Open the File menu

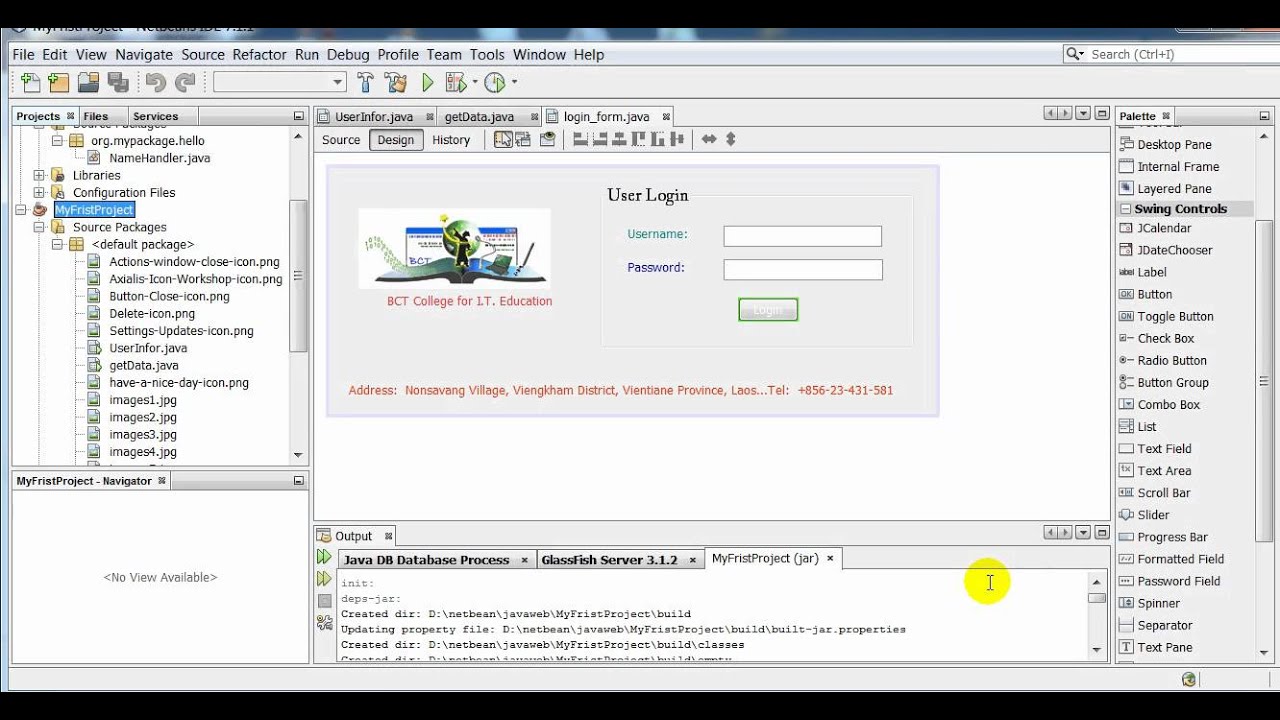point(23,55)
